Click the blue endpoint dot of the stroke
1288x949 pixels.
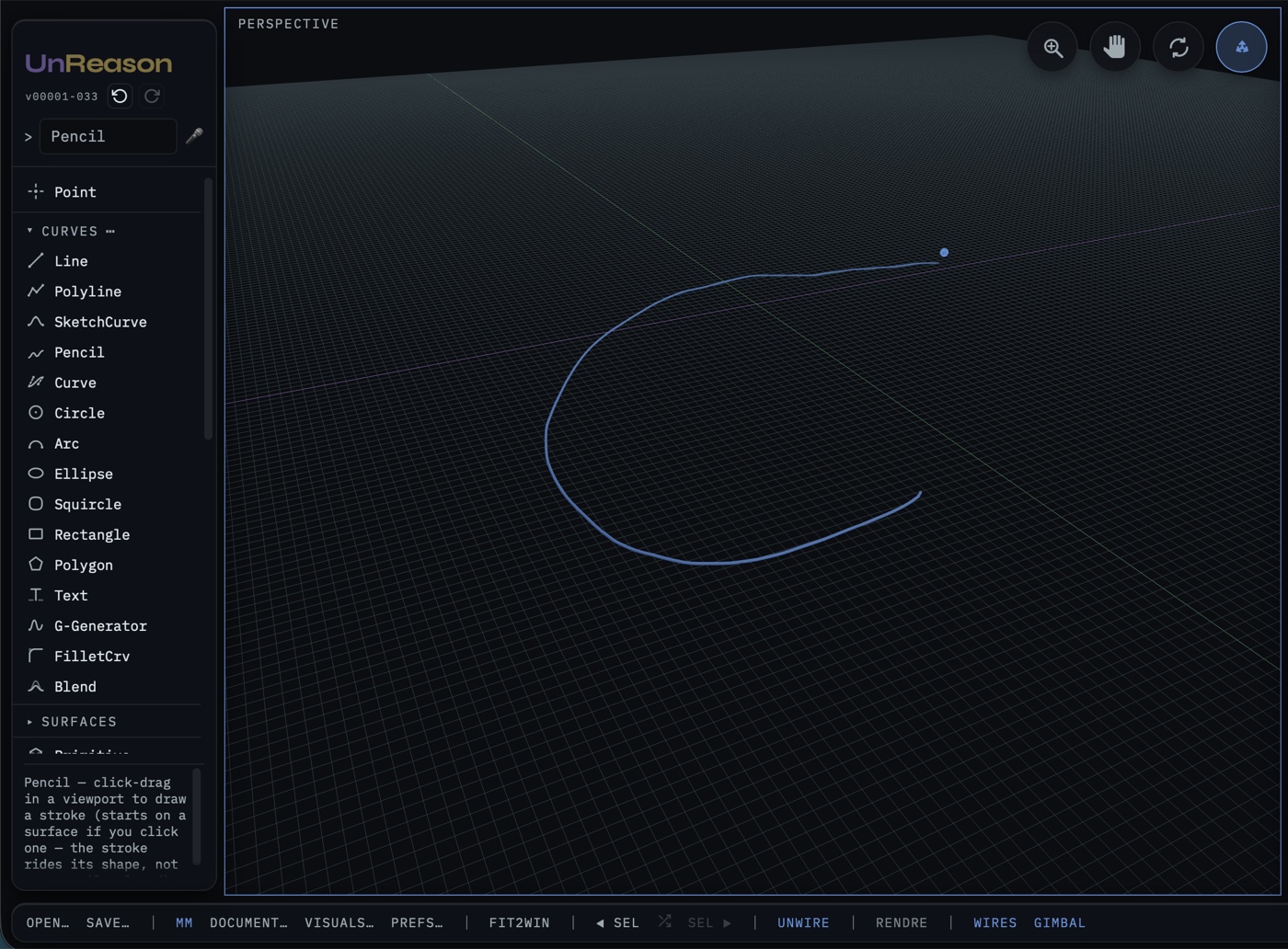944,252
